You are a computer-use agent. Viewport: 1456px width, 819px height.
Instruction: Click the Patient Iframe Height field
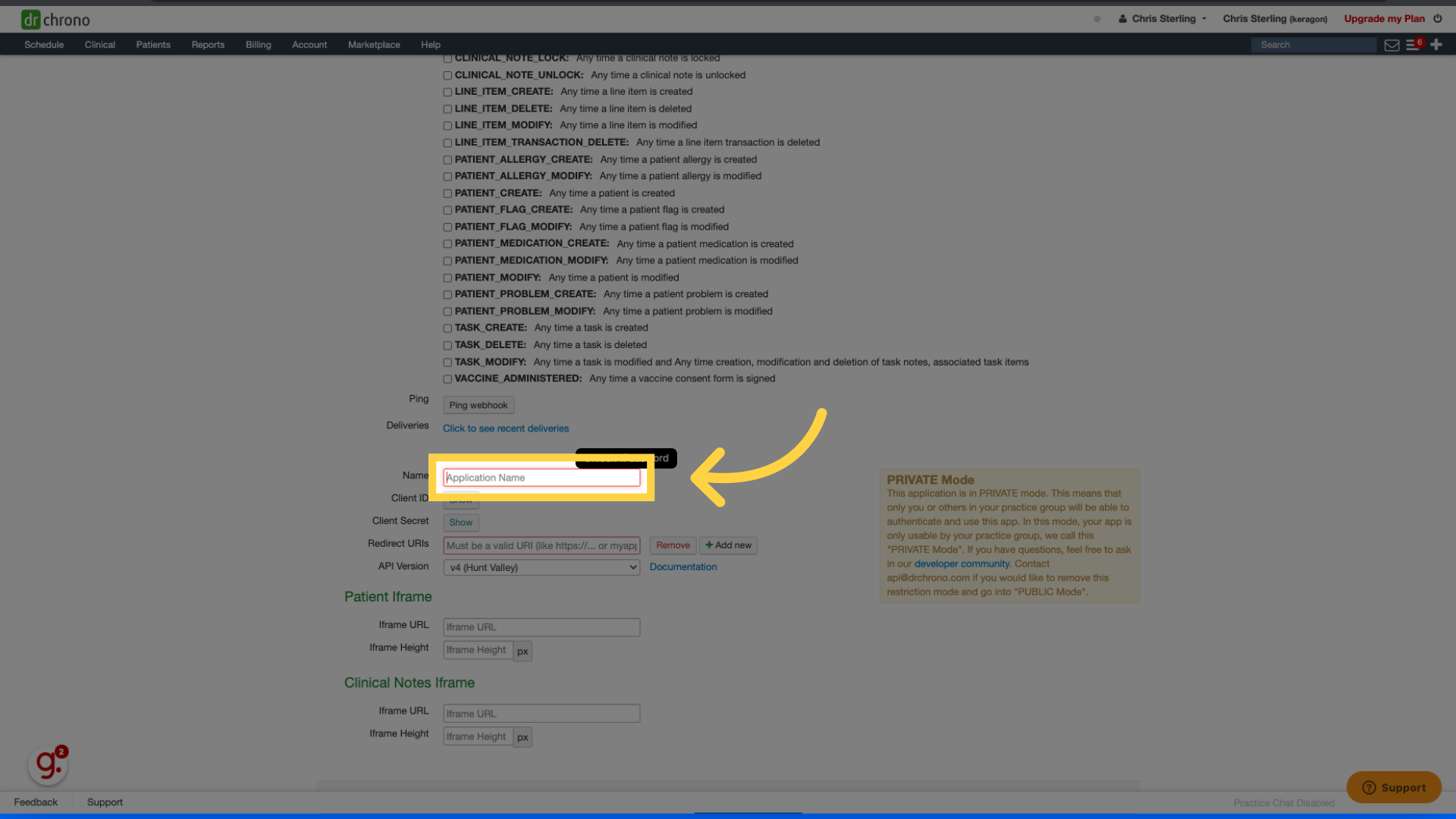(478, 650)
